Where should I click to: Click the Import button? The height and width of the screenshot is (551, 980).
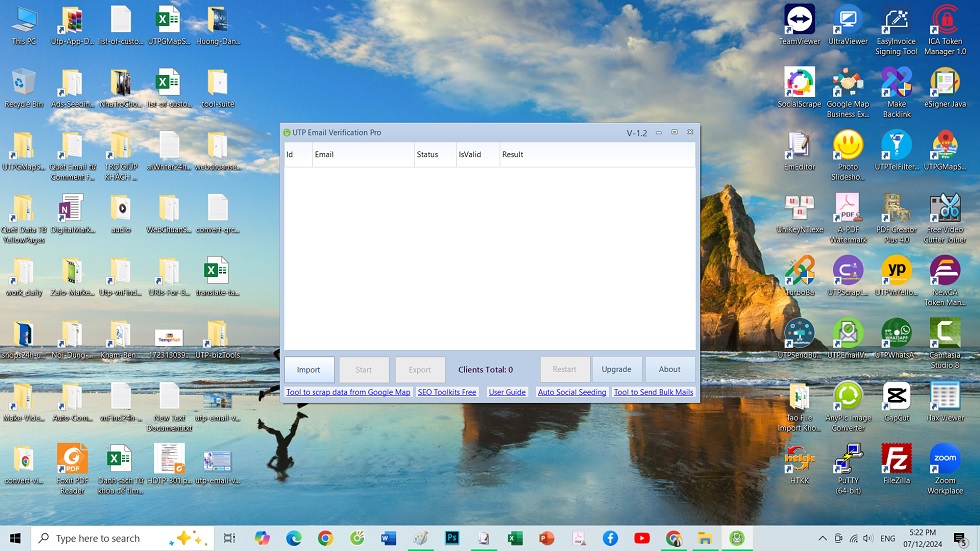tap(309, 369)
